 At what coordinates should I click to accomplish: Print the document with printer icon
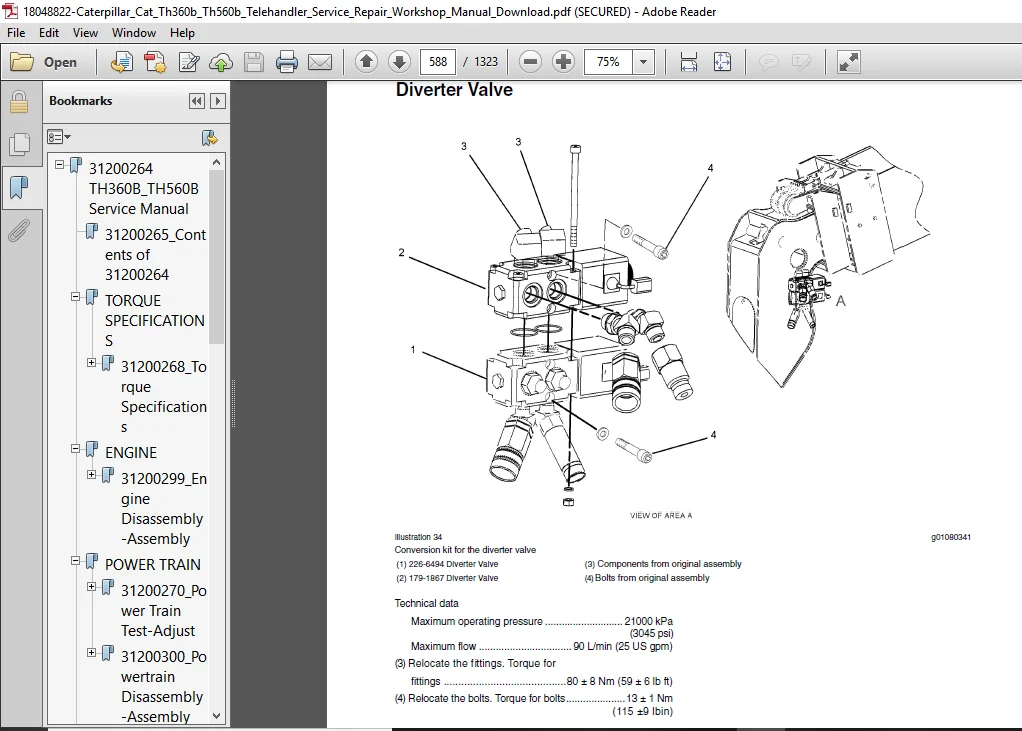coord(286,62)
